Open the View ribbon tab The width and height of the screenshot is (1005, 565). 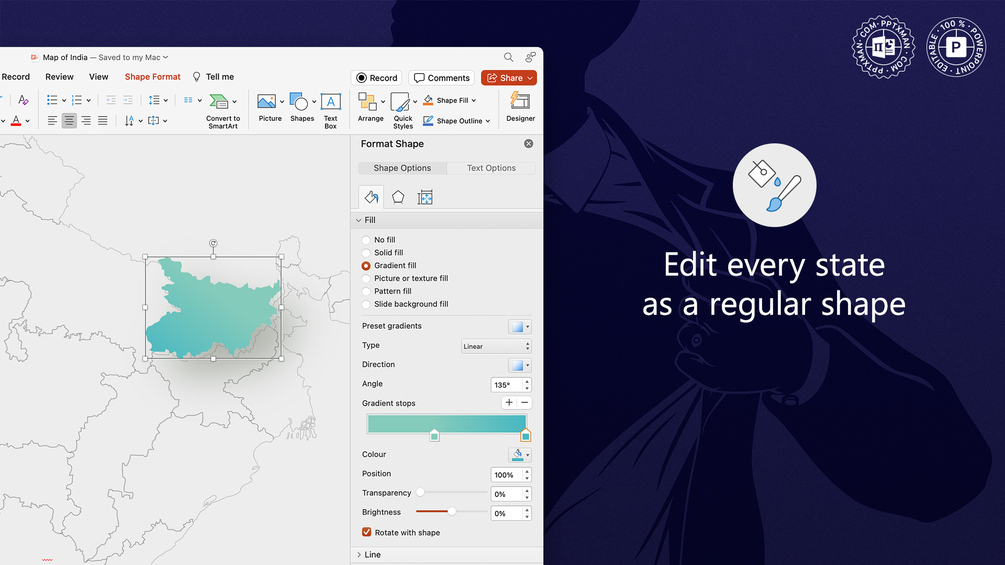[x=98, y=77]
